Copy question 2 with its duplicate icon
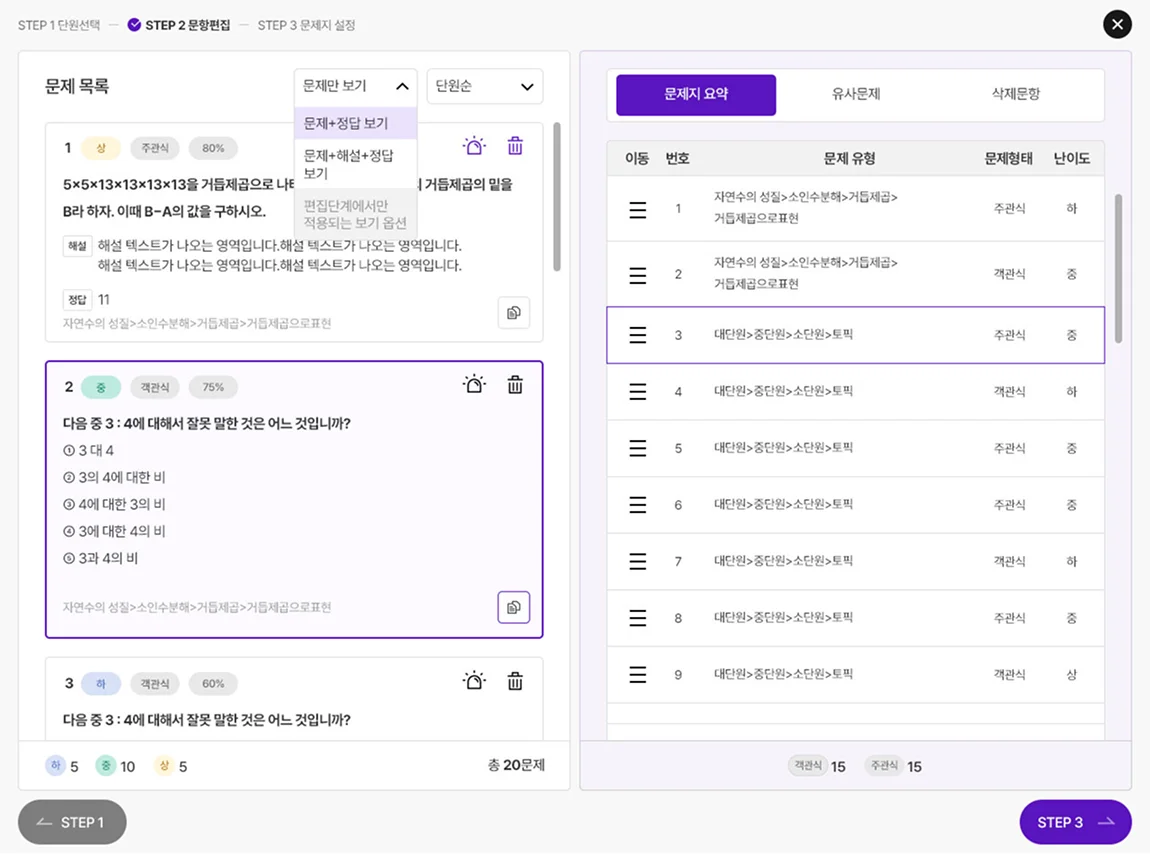Screen dimensions: 1150x854 pos(514,607)
